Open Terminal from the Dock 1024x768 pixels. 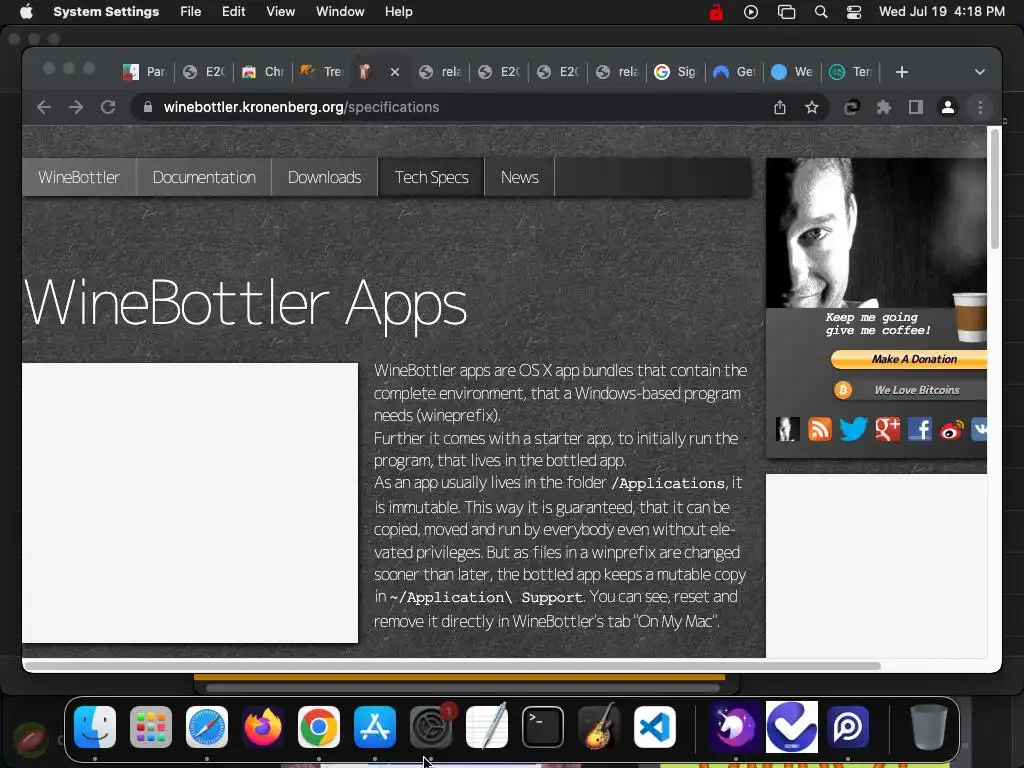(543, 726)
